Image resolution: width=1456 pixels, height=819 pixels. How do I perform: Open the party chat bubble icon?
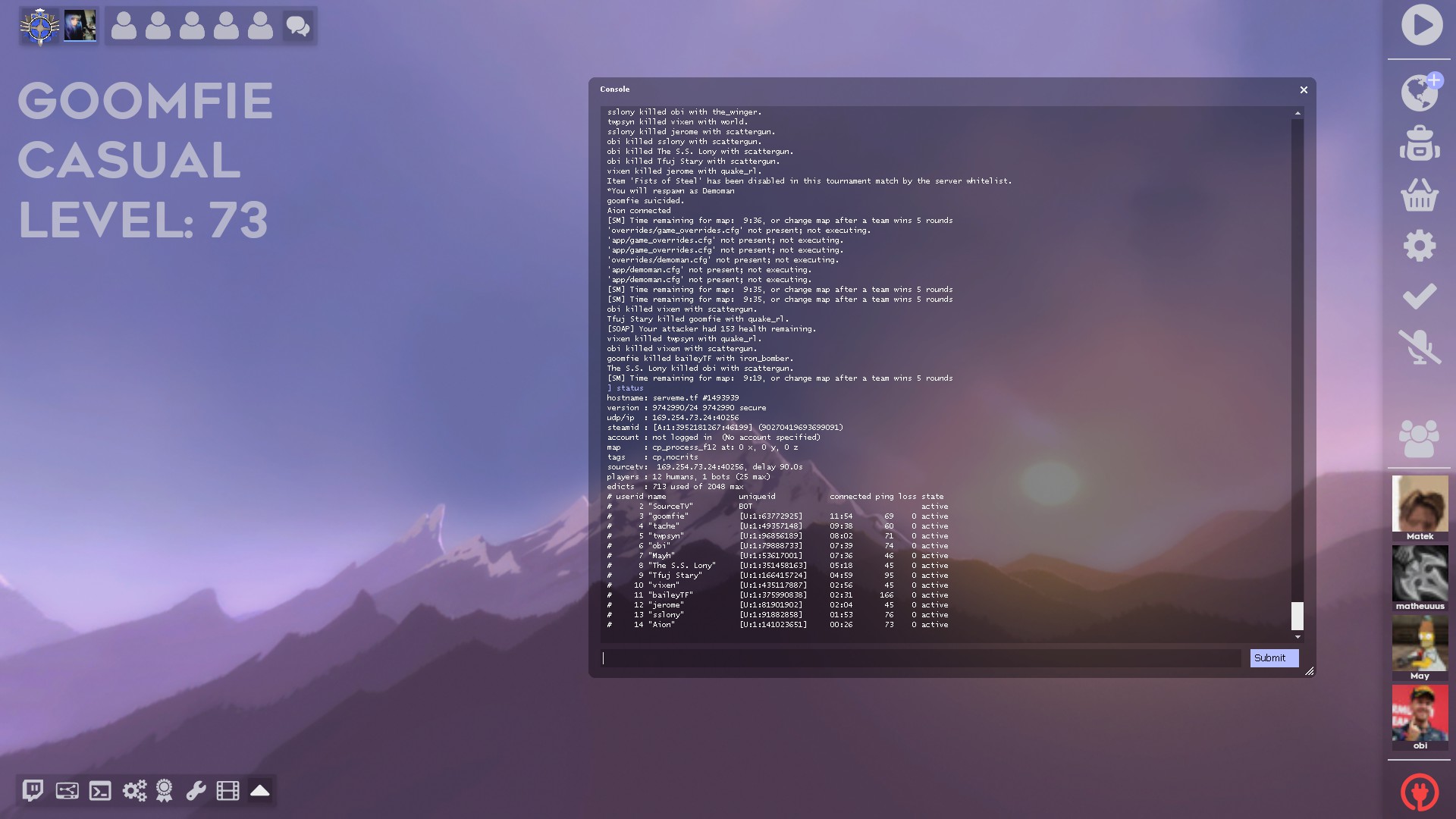[297, 27]
